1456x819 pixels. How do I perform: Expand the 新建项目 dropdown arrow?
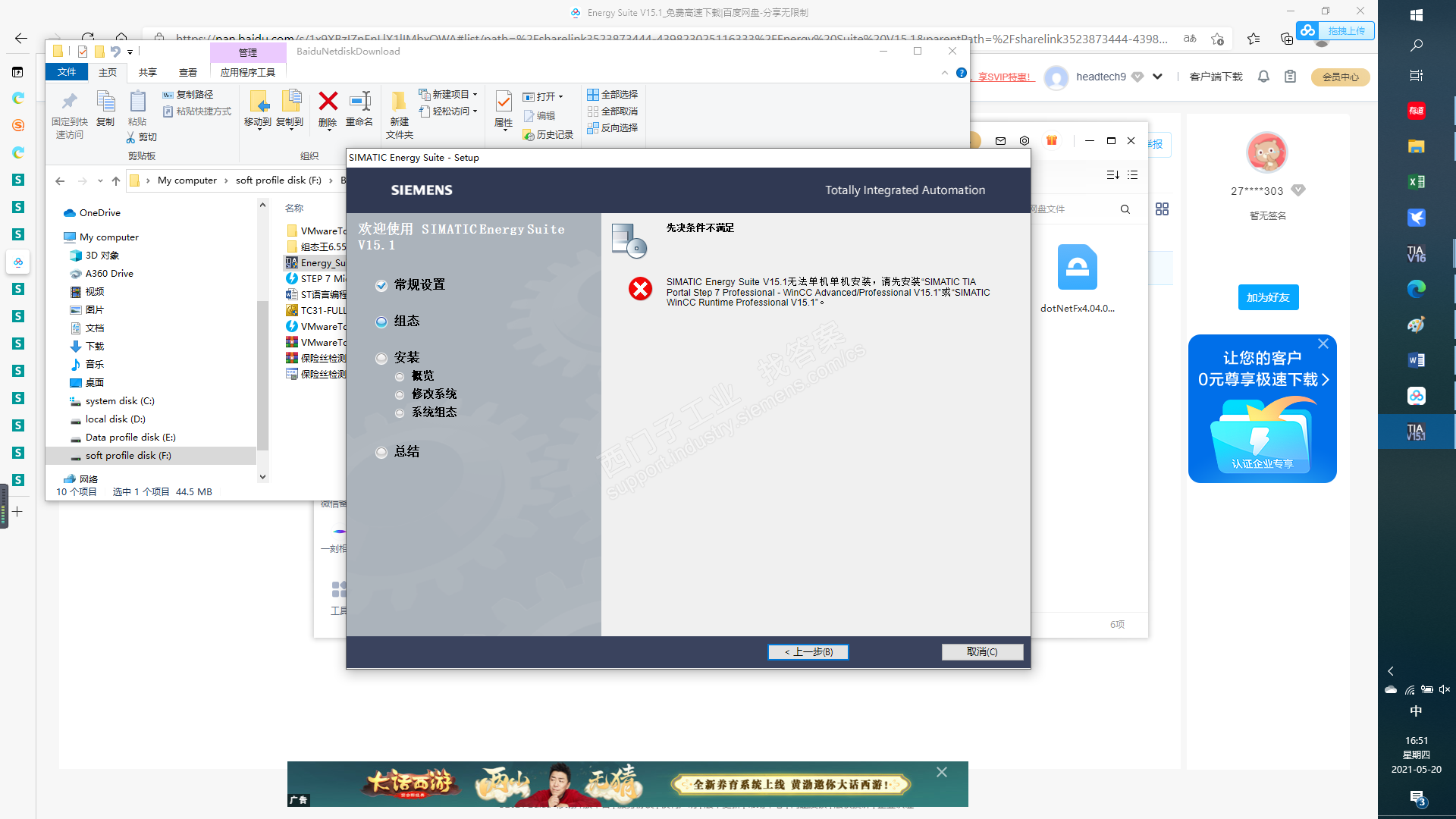(475, 95)
